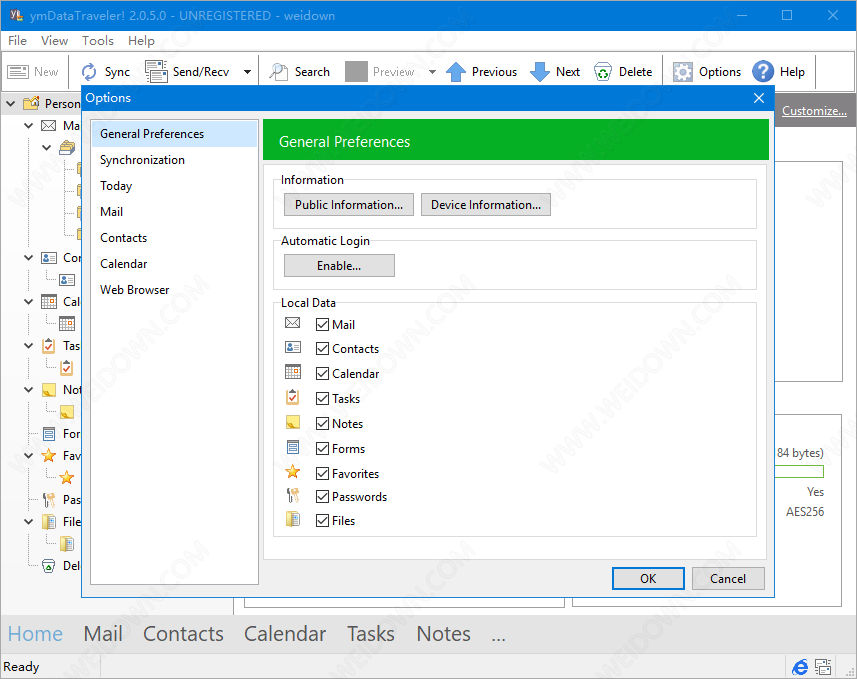
Task: Uncheck the Calendar local data checkbox
Action: coord(322,373)
